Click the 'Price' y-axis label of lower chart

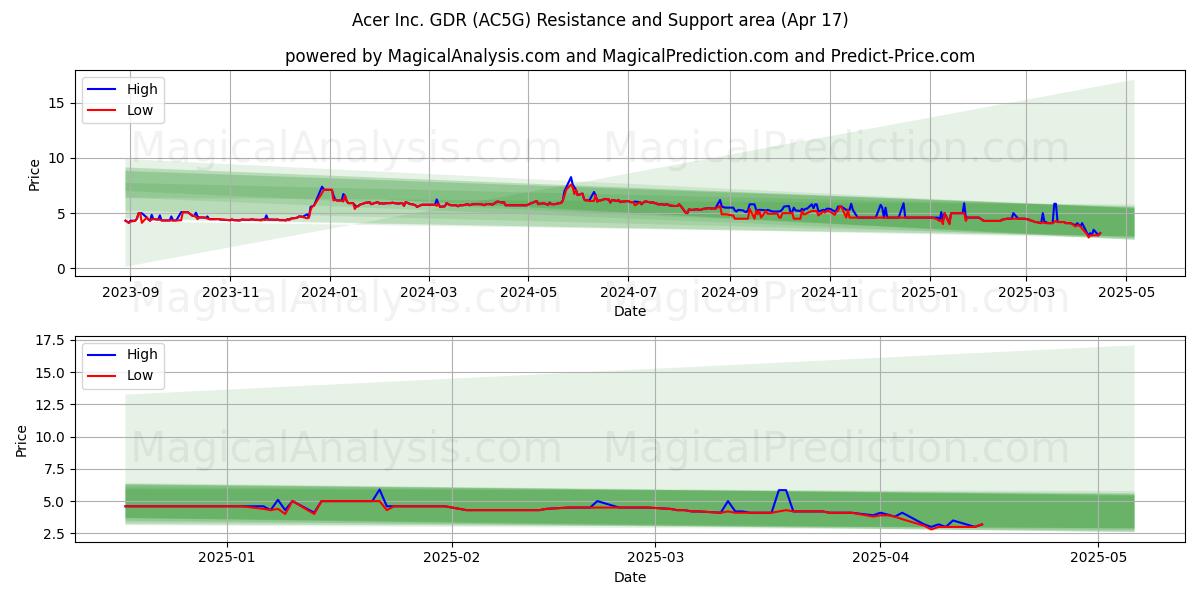point(23,441)
